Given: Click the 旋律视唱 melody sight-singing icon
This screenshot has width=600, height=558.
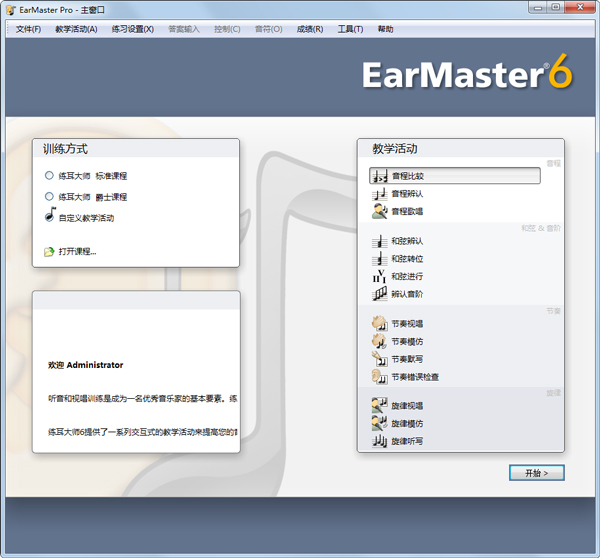Looking at the screenshot, I should pyautogui.click(x=380, y=406).
